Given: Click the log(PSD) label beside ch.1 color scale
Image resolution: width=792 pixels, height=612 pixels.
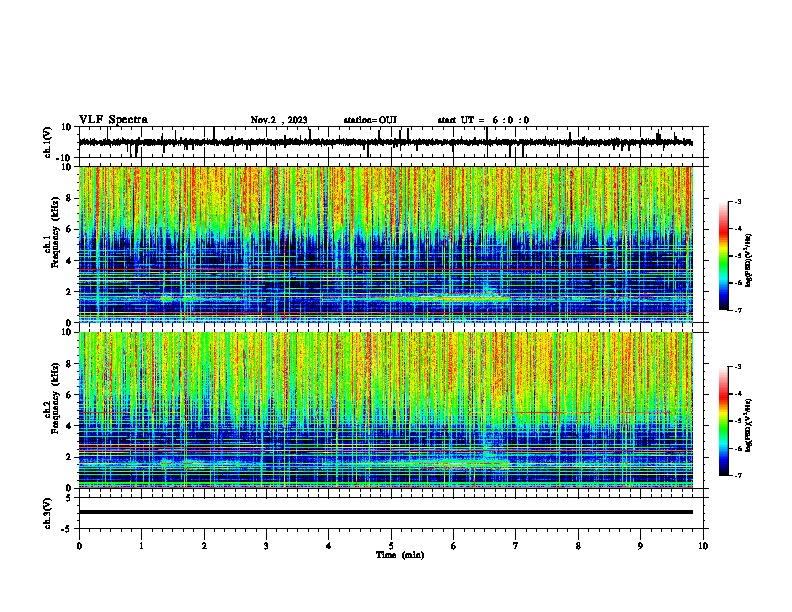Looking at the screenshot, I should coord(748,260).
